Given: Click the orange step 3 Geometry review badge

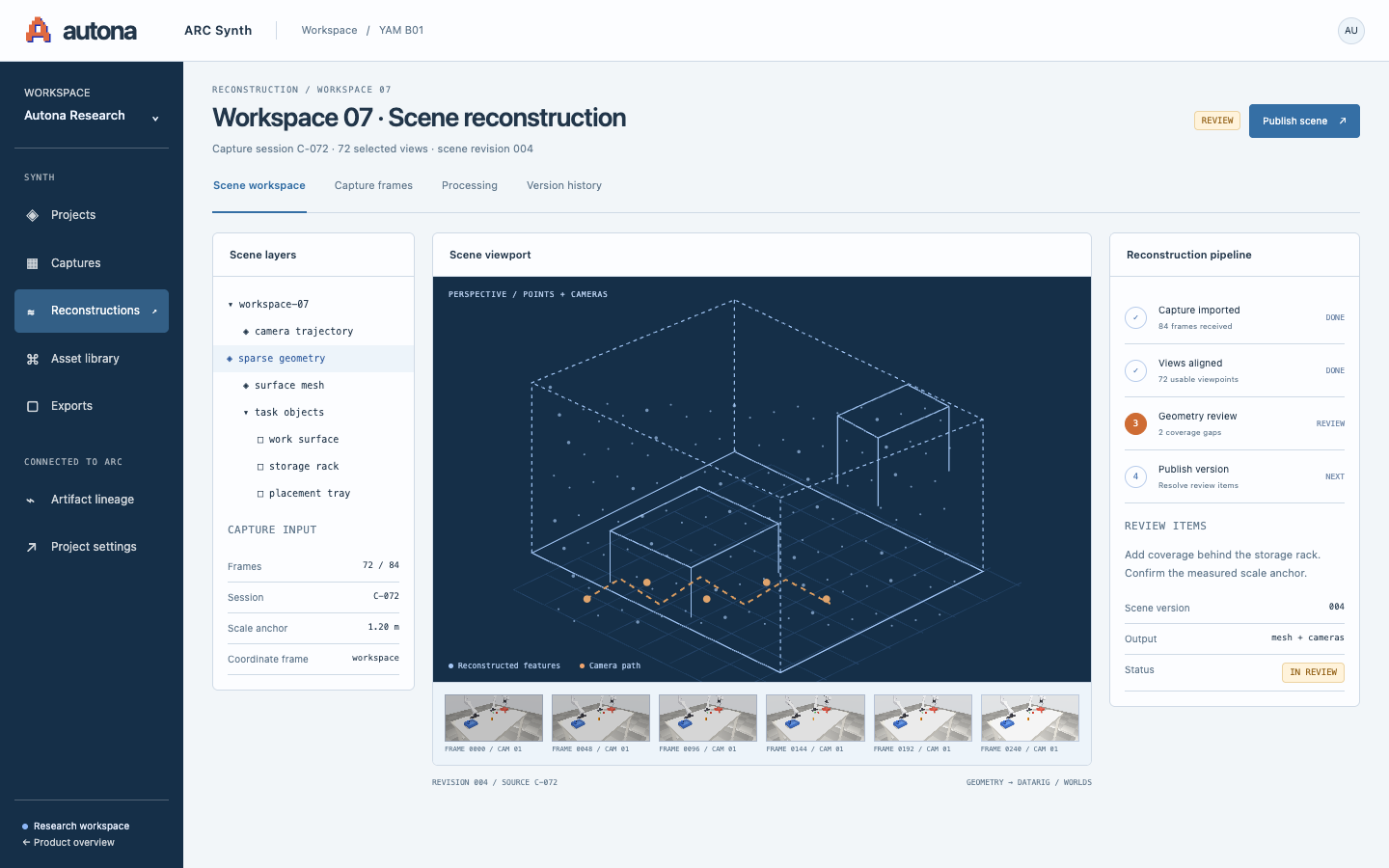Looking at the screenshot, I should [x=1135, y=423].
